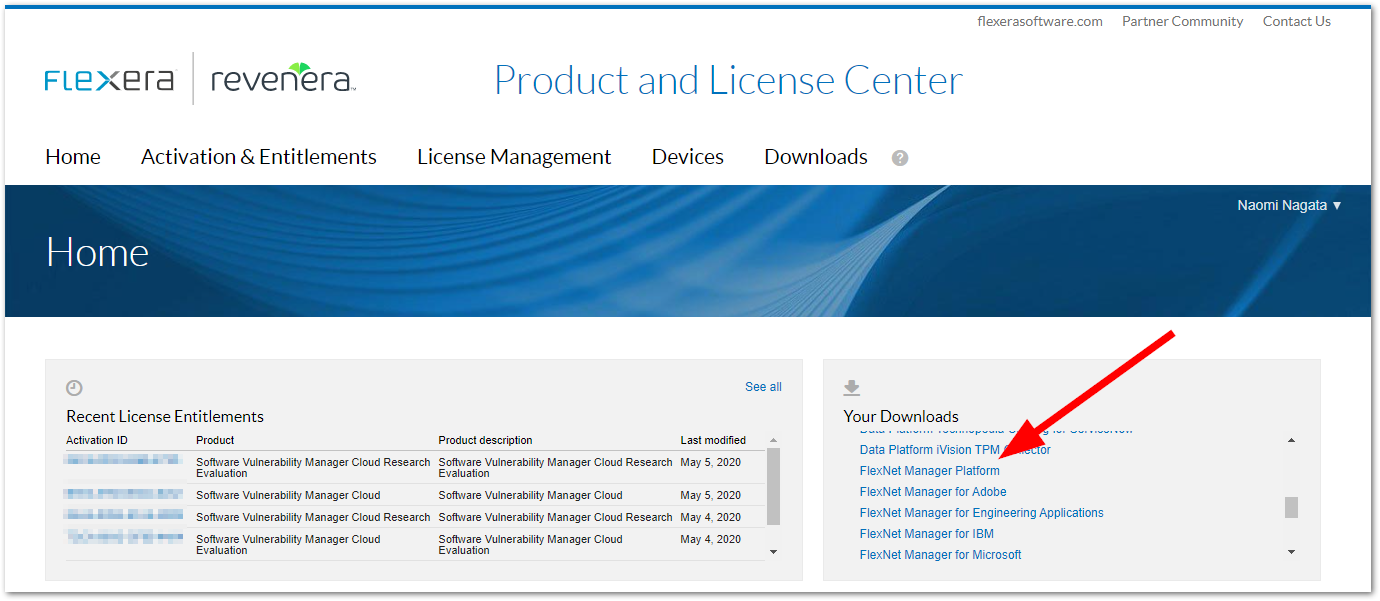Click the downloads list scrollbar thumb
Viewport: 1380px width, 601px height.
[x=1291, y=507]
